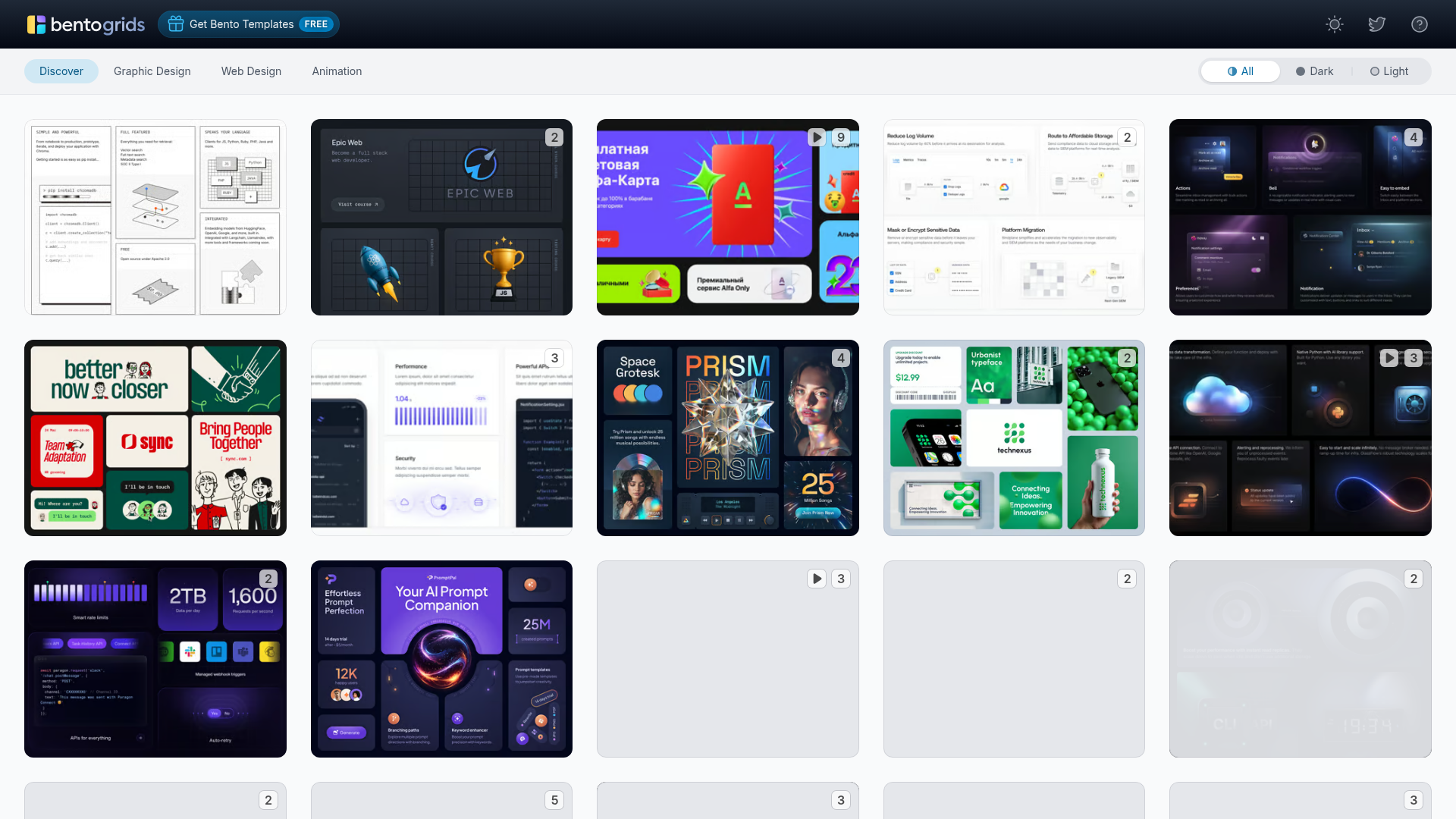This screenshot has height=819, width=1456.
Task: Open the Animation tab
Action: [337, 71]
